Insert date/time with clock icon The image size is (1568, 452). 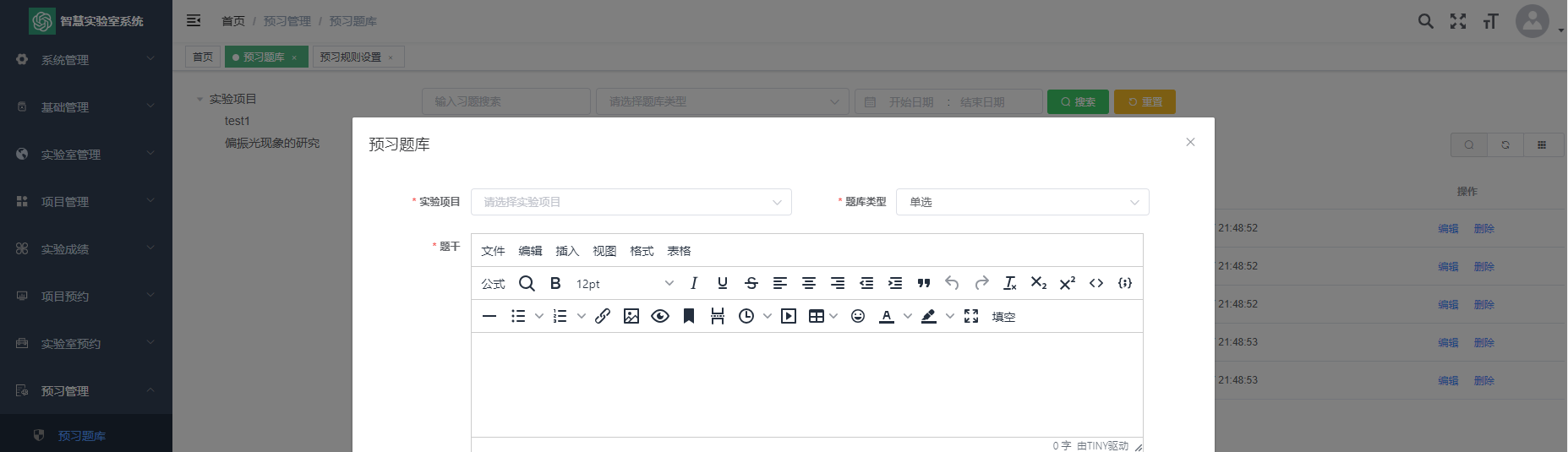746,316
